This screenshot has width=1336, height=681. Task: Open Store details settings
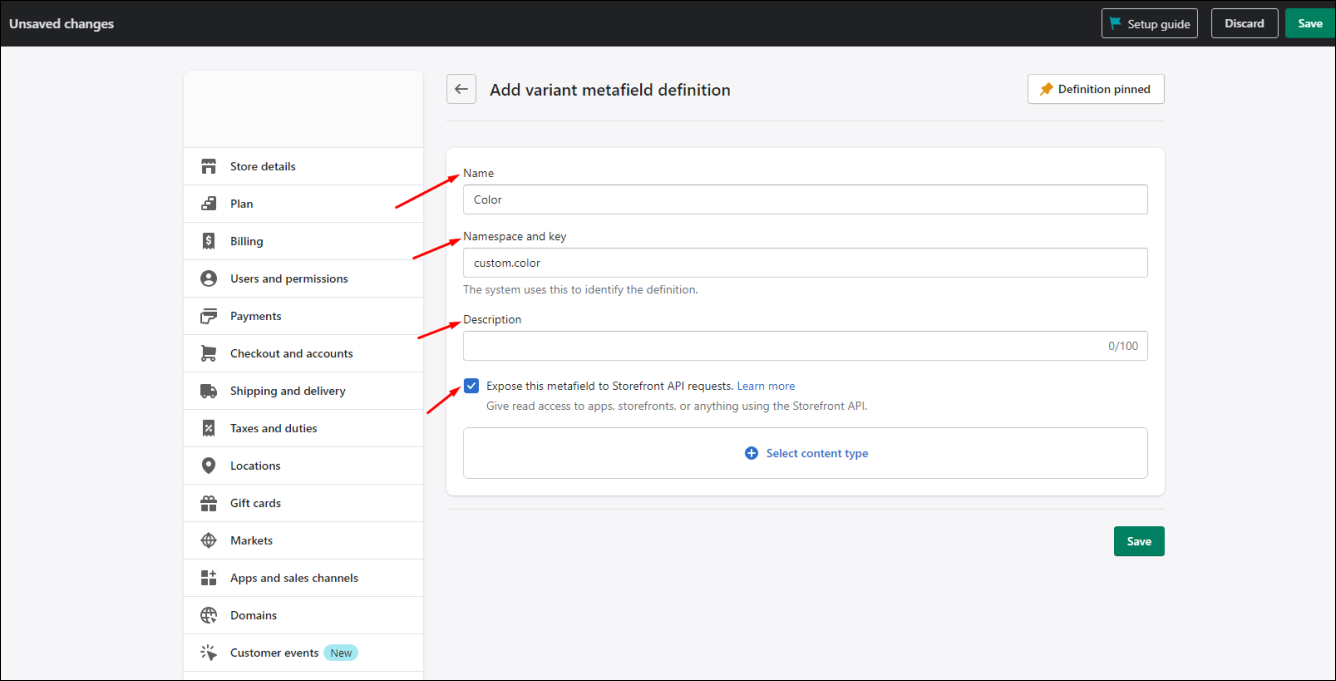pos(304,166)
